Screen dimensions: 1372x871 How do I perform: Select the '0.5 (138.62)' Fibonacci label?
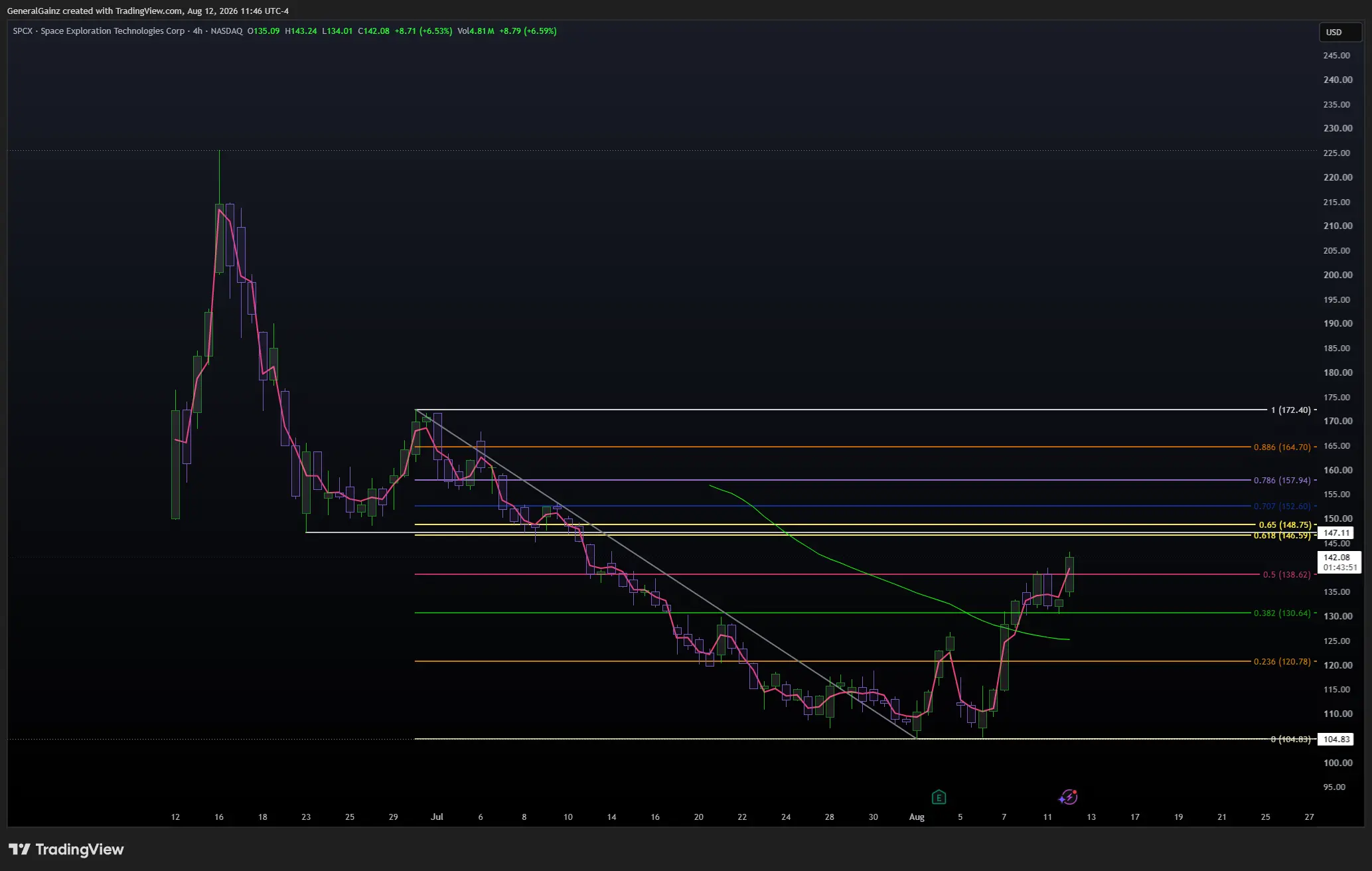(1286, 575)
